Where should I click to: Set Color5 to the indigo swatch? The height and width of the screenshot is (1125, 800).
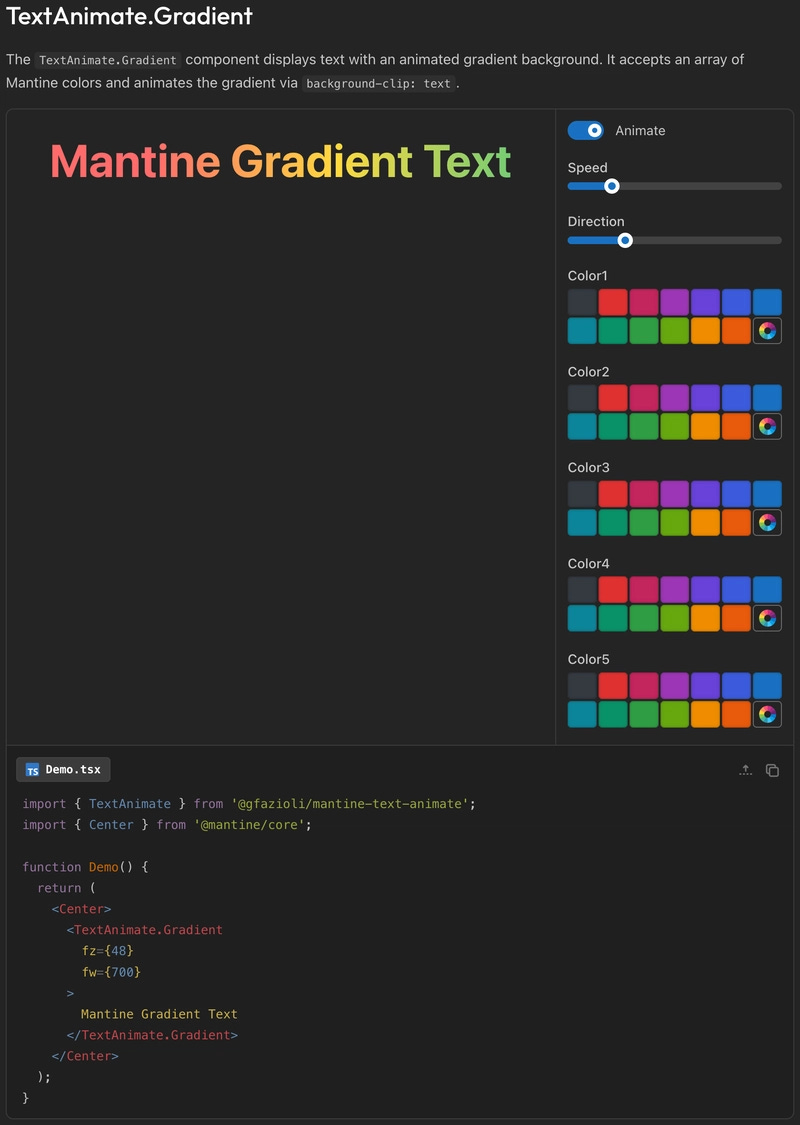coord(736,685)
